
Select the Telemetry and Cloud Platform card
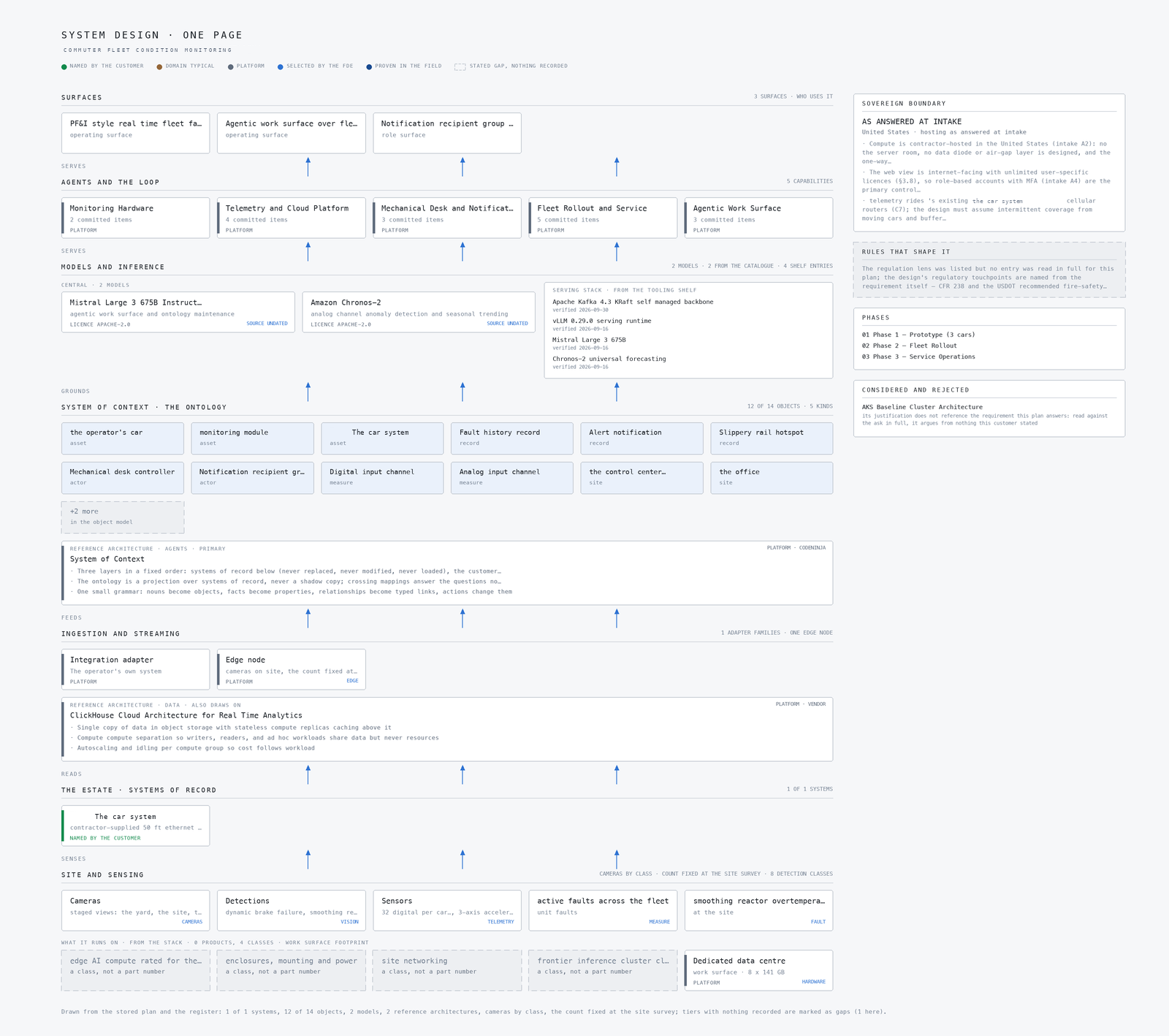[292, 218]
